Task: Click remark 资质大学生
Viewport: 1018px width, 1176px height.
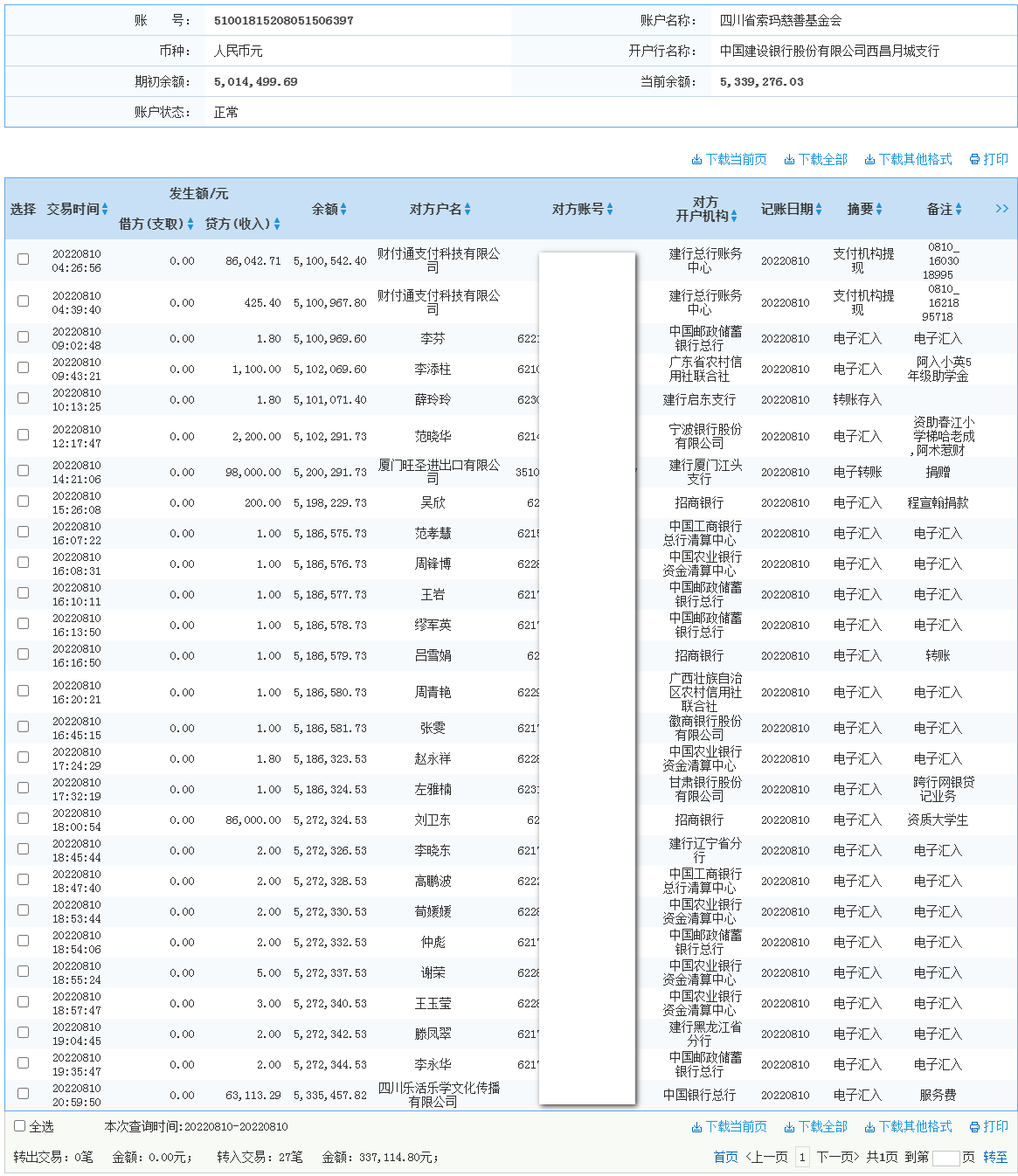Action: pyautogui.click(x=938, y=820)
